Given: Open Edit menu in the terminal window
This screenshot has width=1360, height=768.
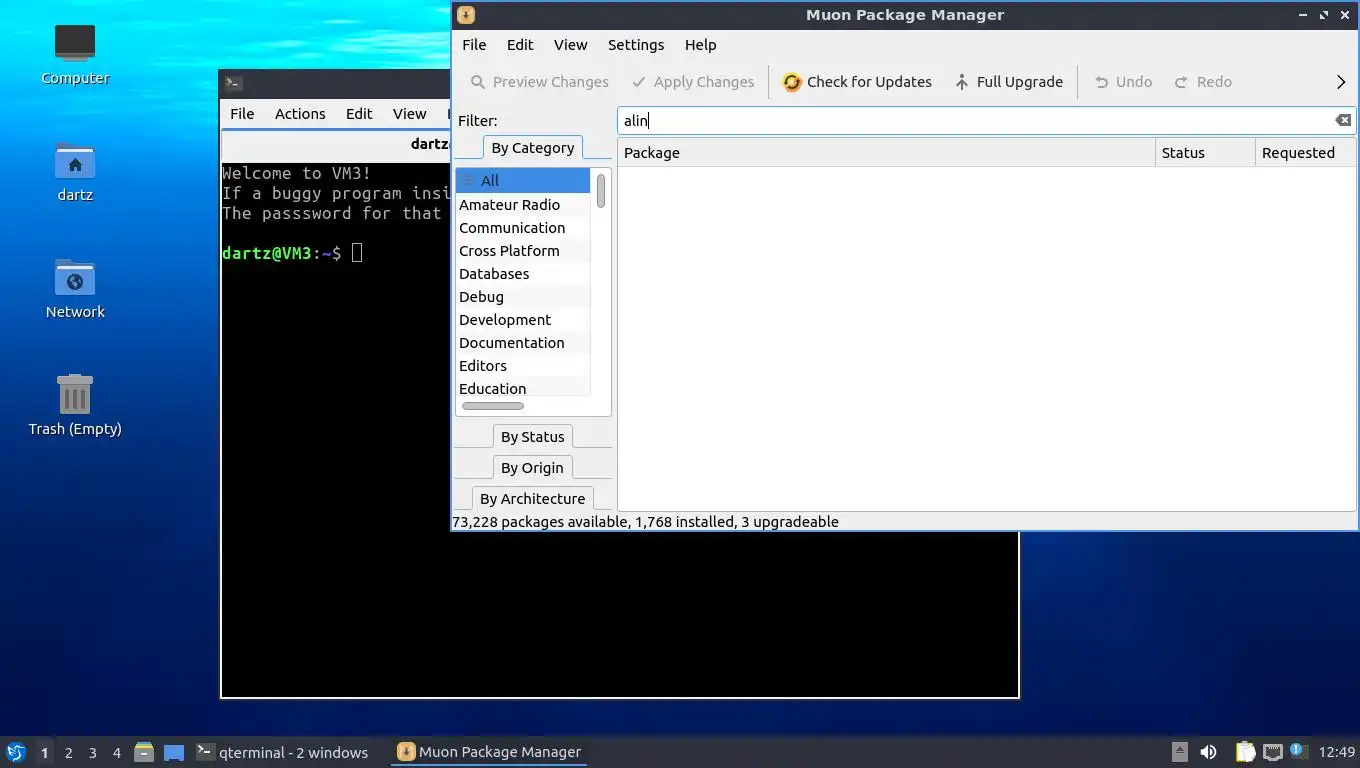Looking at the screenshot, I should coord(359,114).
